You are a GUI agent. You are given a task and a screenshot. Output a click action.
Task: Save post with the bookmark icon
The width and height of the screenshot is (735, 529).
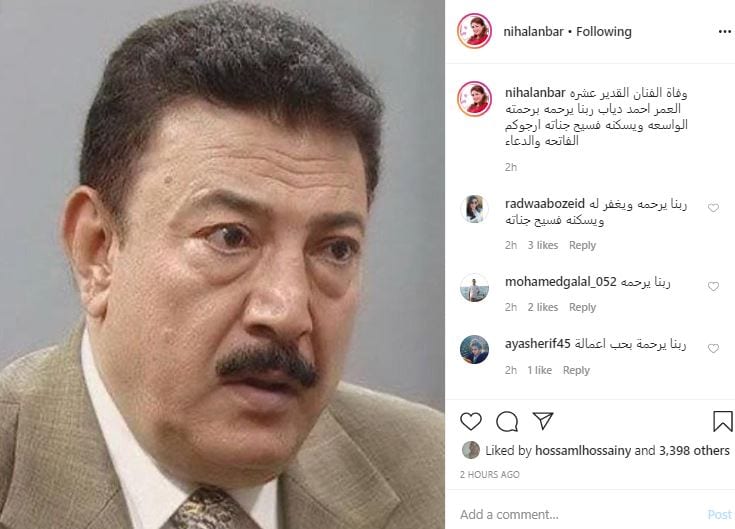722,421
